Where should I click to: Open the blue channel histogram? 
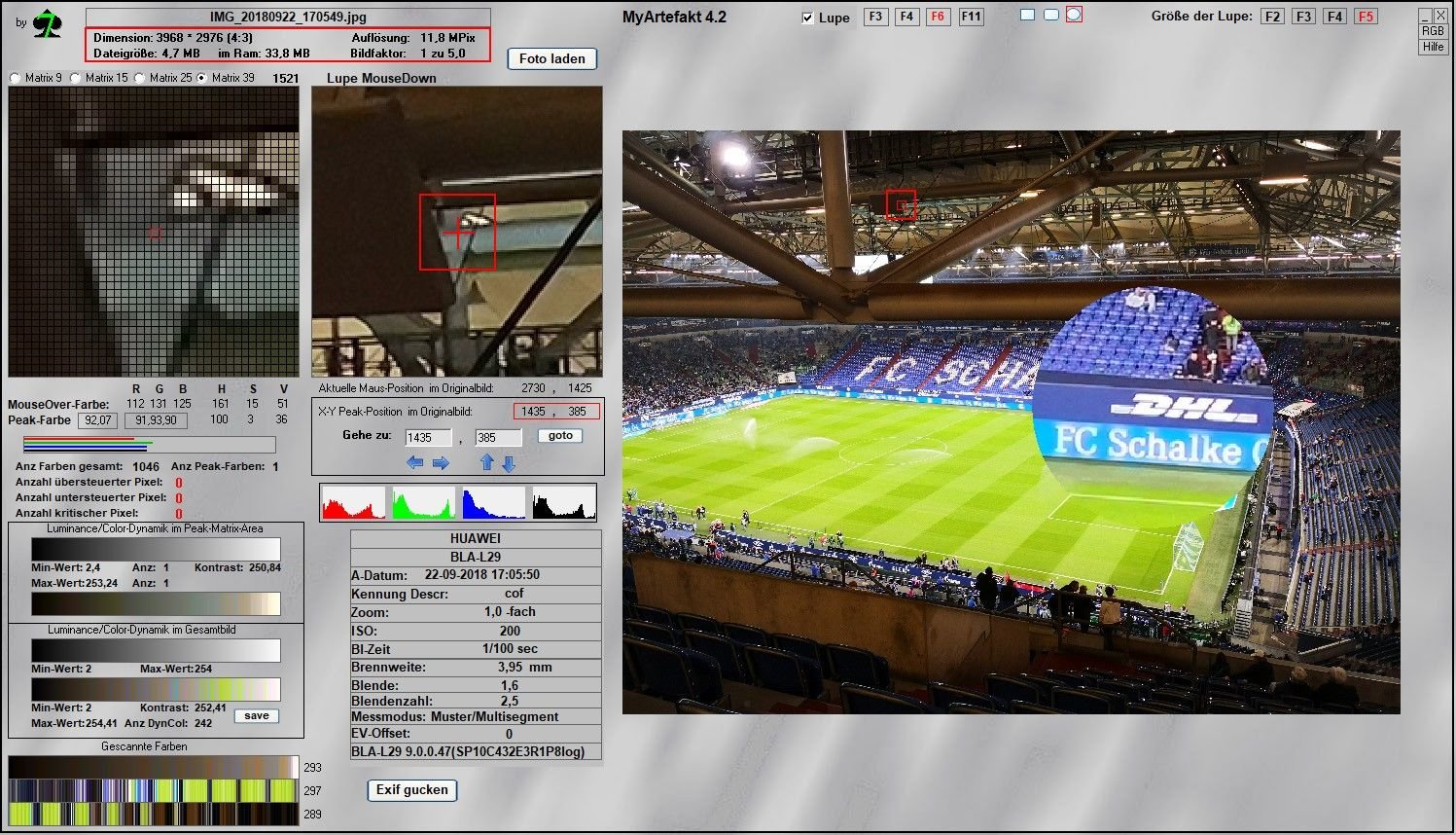(x=494, y=502)
